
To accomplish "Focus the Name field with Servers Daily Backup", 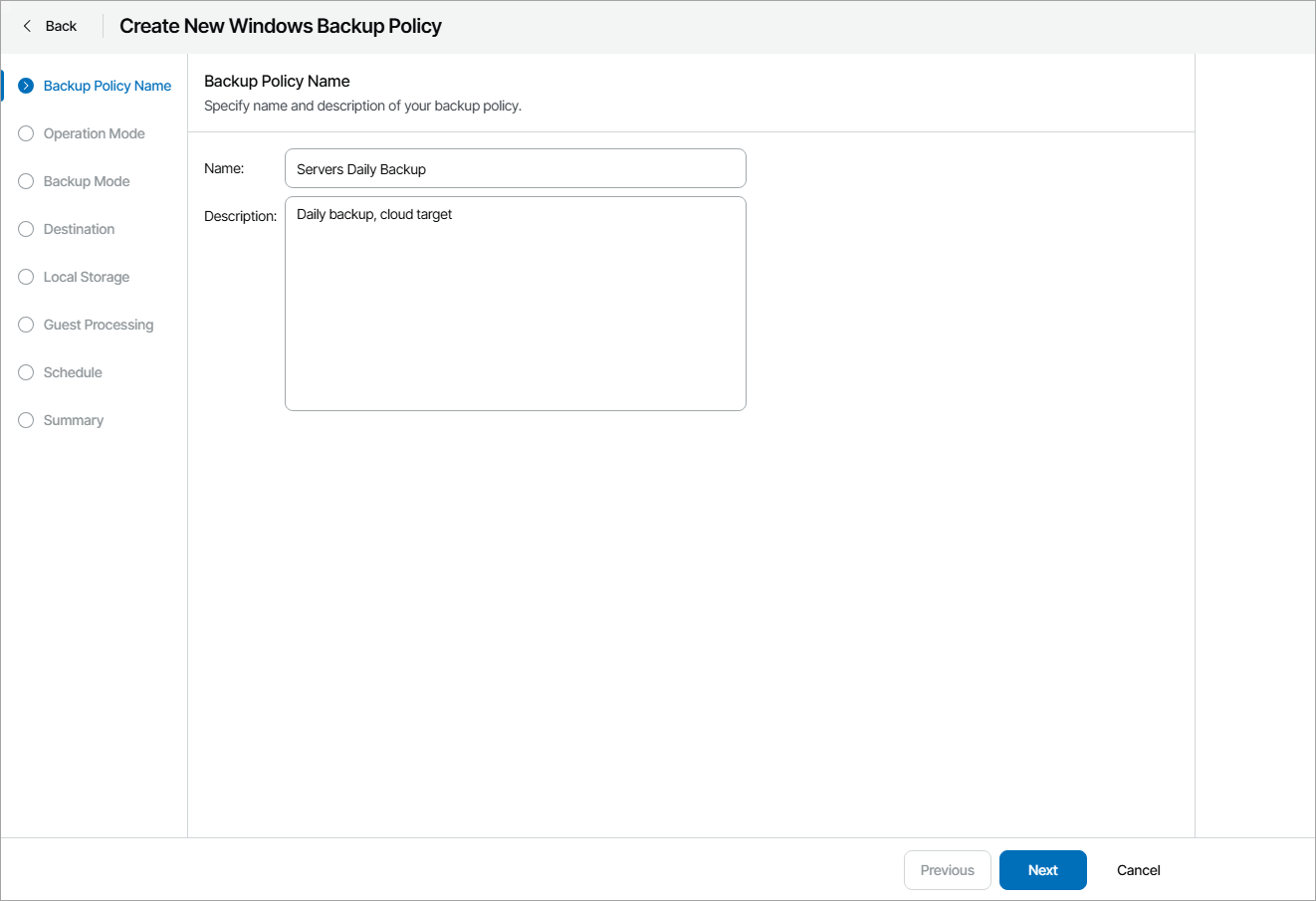I will [x=515, y=169].
